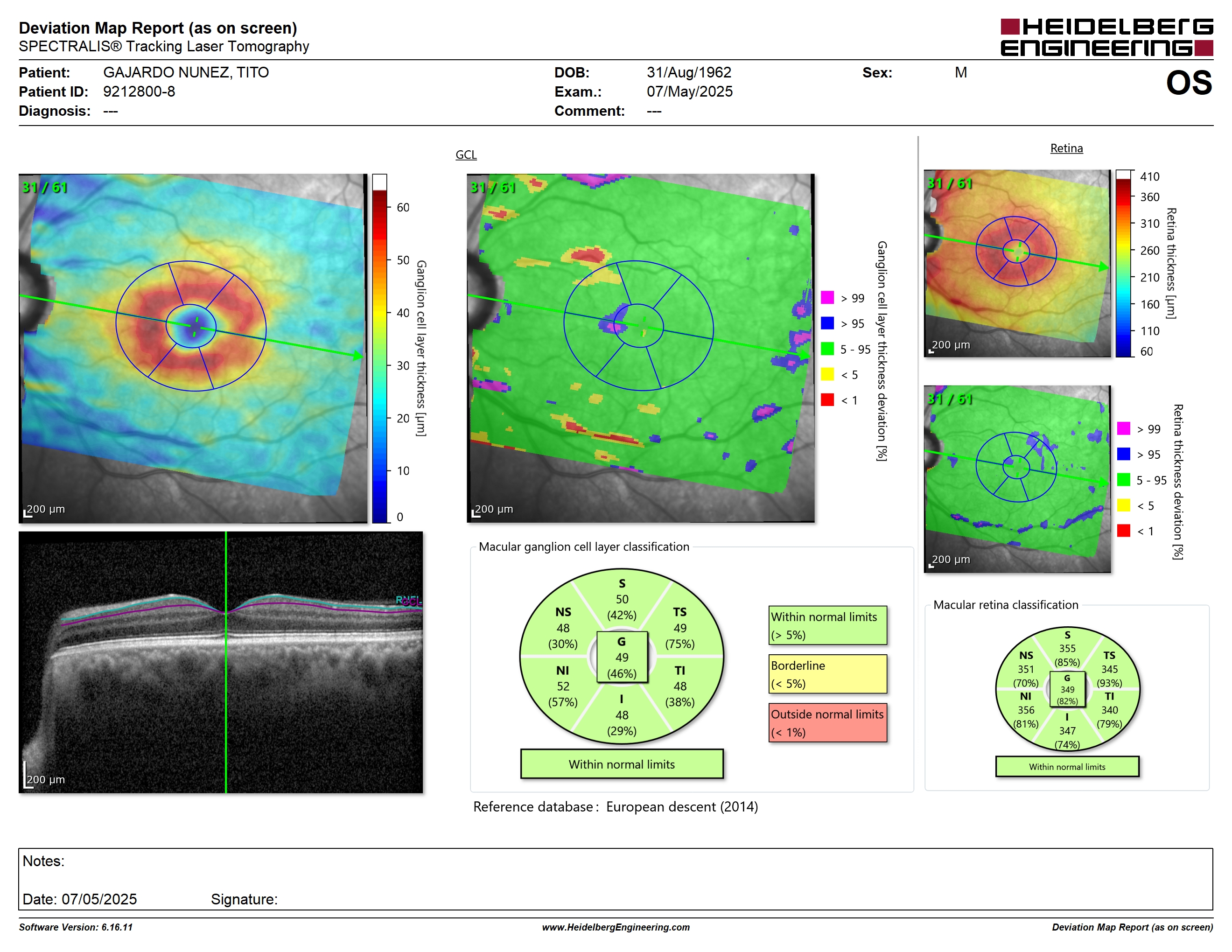Click the Date: 07/05/2025 entry

(x=79, y=899)
